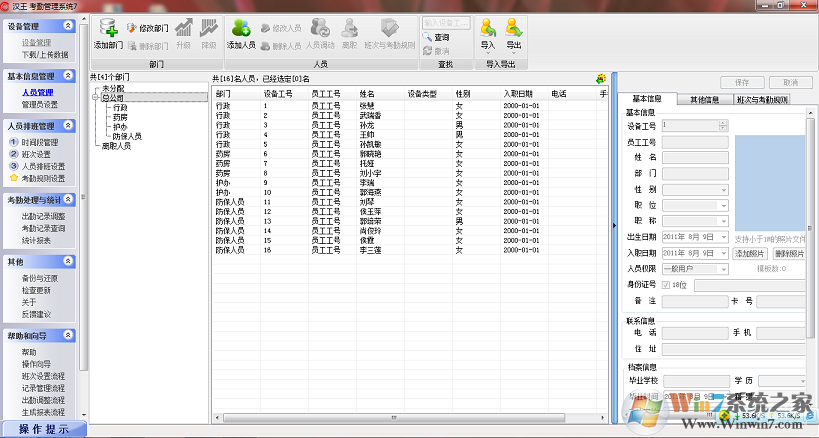
Task: Switch to the 班次与考勤规则 tab
Action: 762,100
